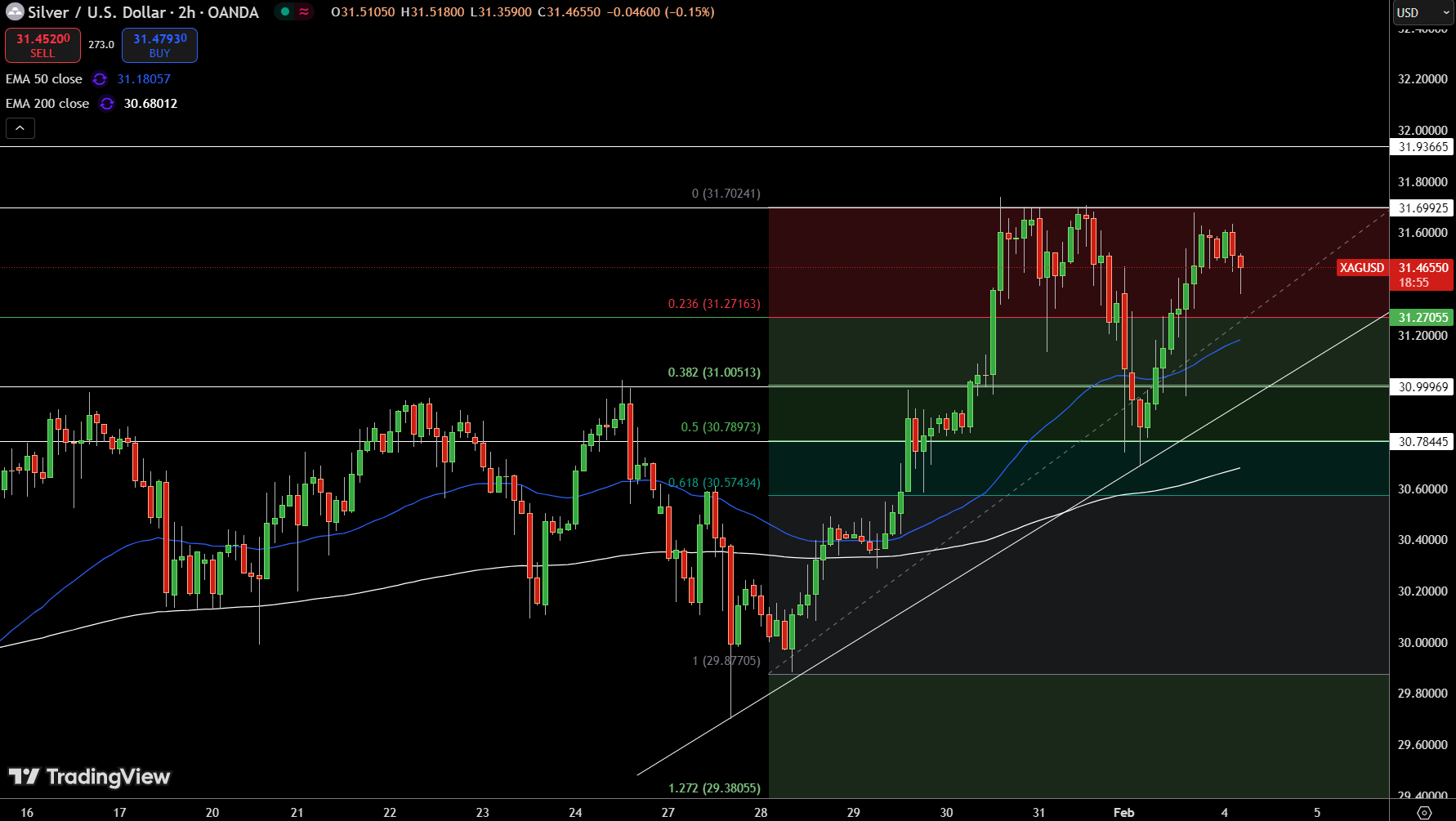The height and width of the screenshot is (821, 1456).
Task: Click the 30.00000 price scale tick
Action: (x=1423, y=643)
